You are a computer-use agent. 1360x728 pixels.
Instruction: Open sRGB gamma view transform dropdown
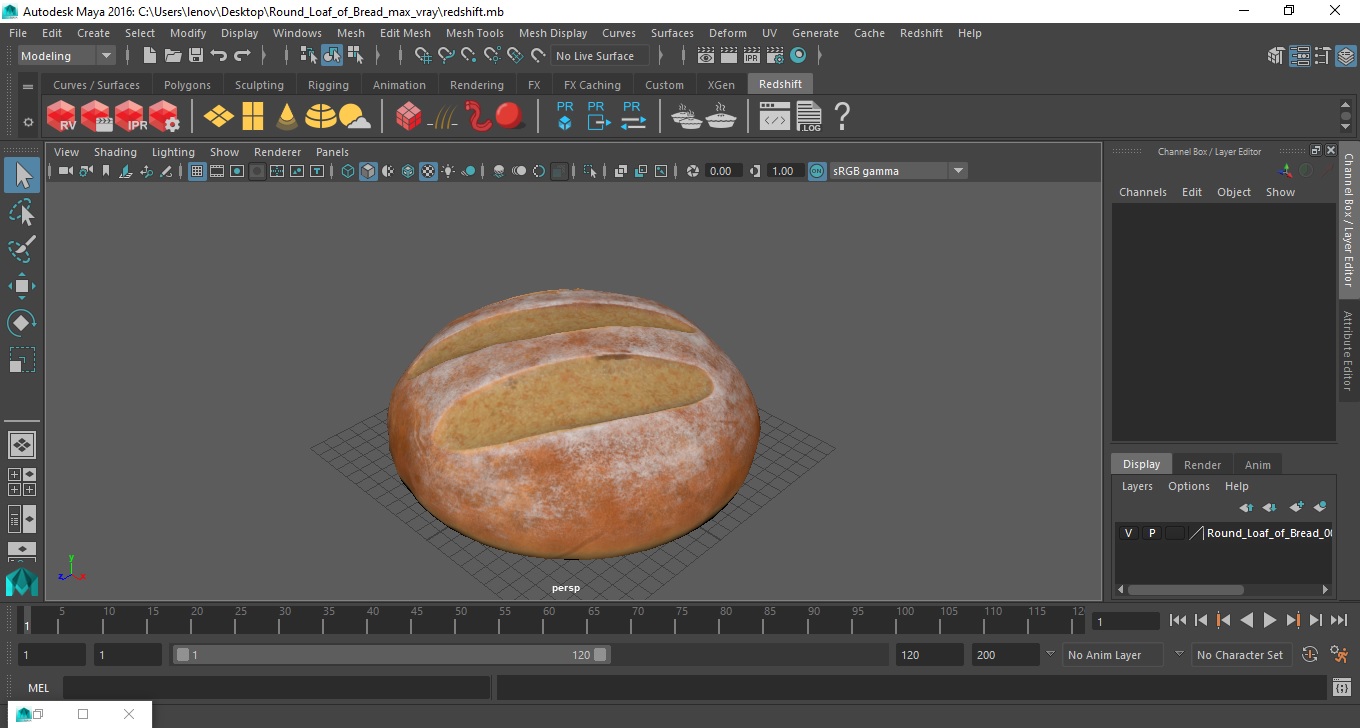click(898, 171)
